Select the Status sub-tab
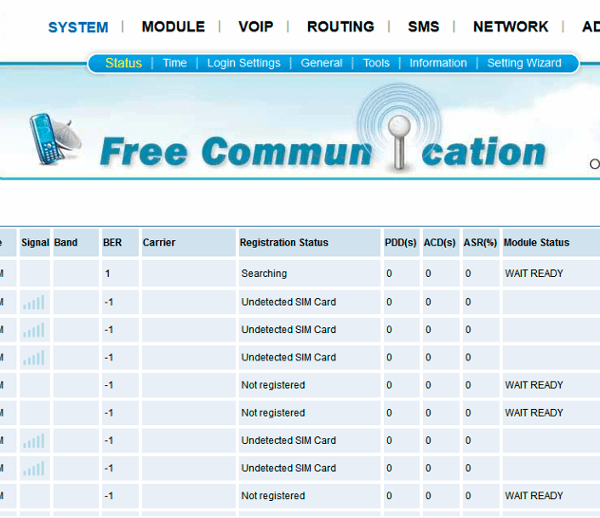Image resolution: width=600 pixels, height=518 pixels. (123, 63)
